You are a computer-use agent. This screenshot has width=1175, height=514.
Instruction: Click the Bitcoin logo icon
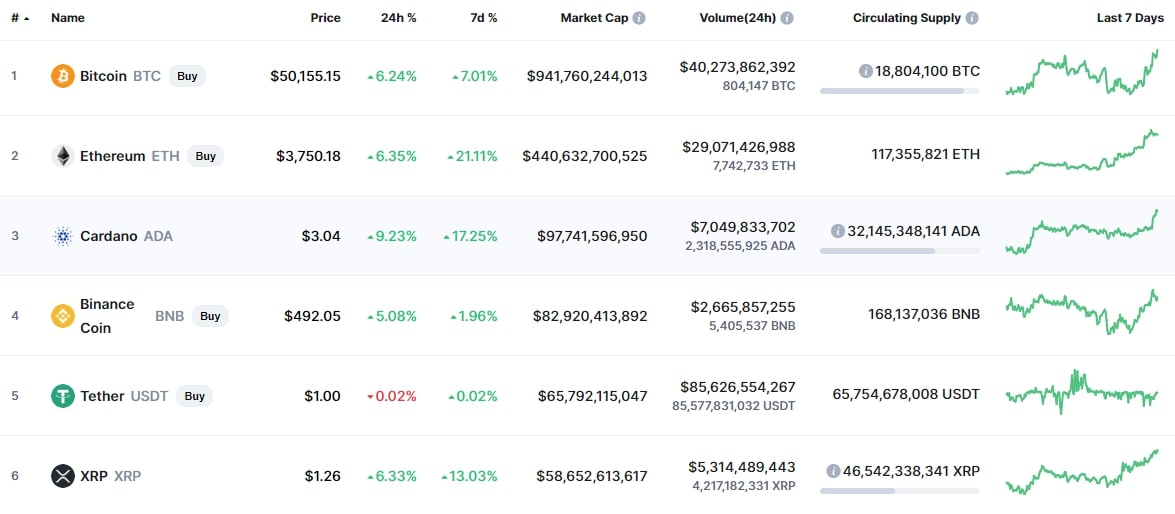point(63,76)
